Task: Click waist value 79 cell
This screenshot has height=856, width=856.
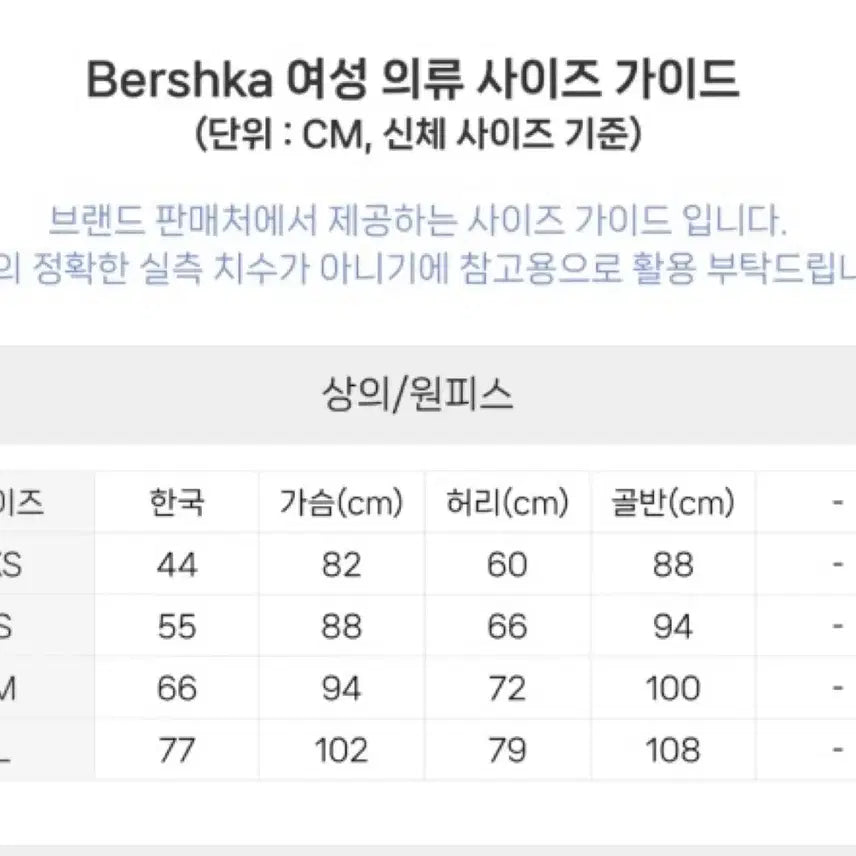Action: click(x=507, y=750)
